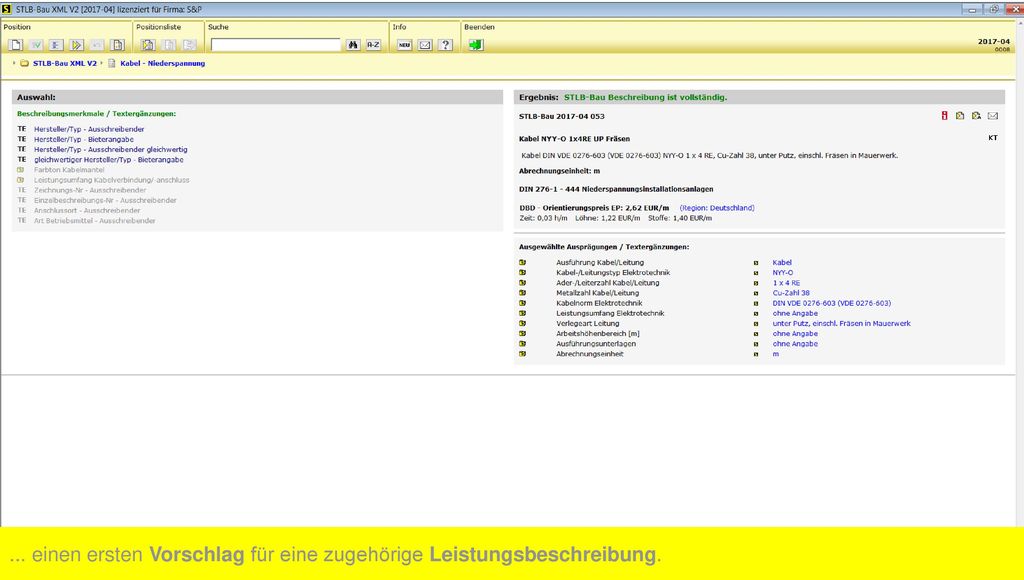Select gleichwertiger Hersteller/Typ - Bieterangabe

(x=108, y=159)
